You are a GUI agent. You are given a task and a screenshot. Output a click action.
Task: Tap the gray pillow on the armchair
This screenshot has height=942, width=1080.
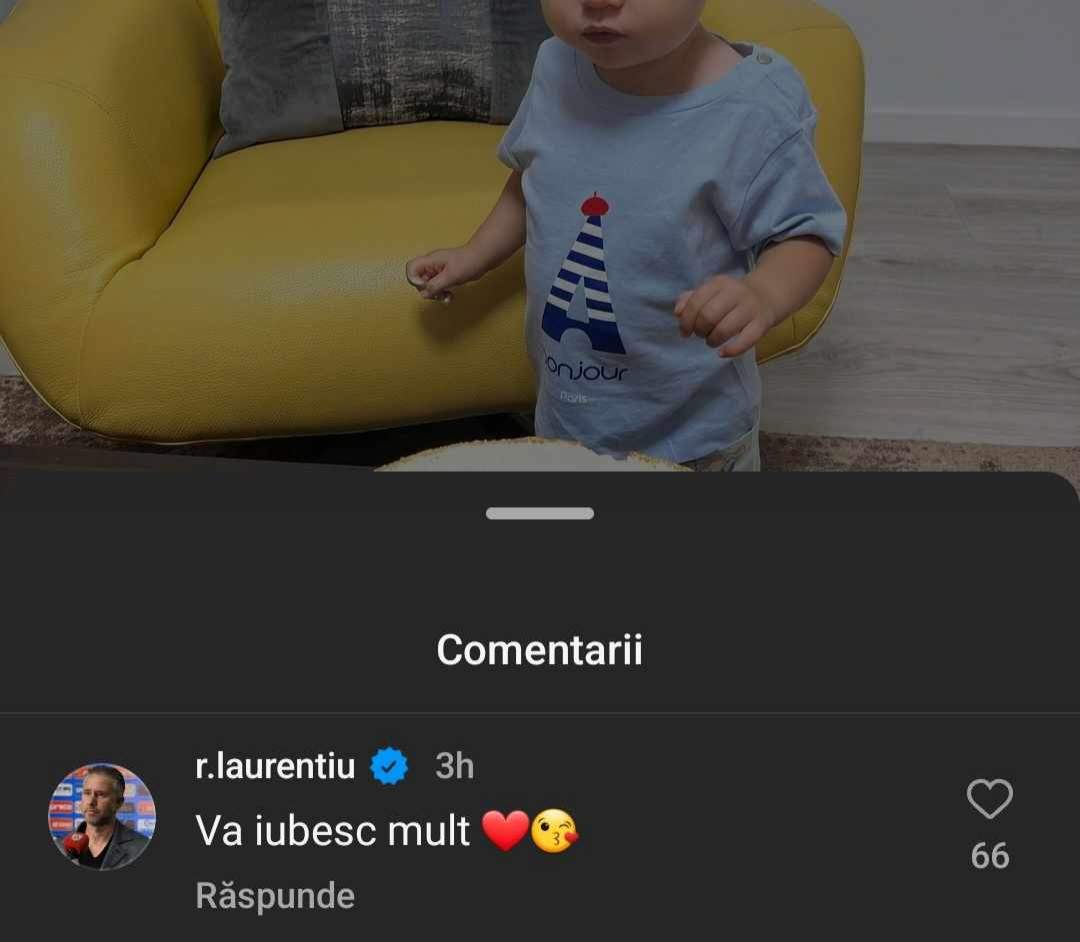tap(372, 69)
